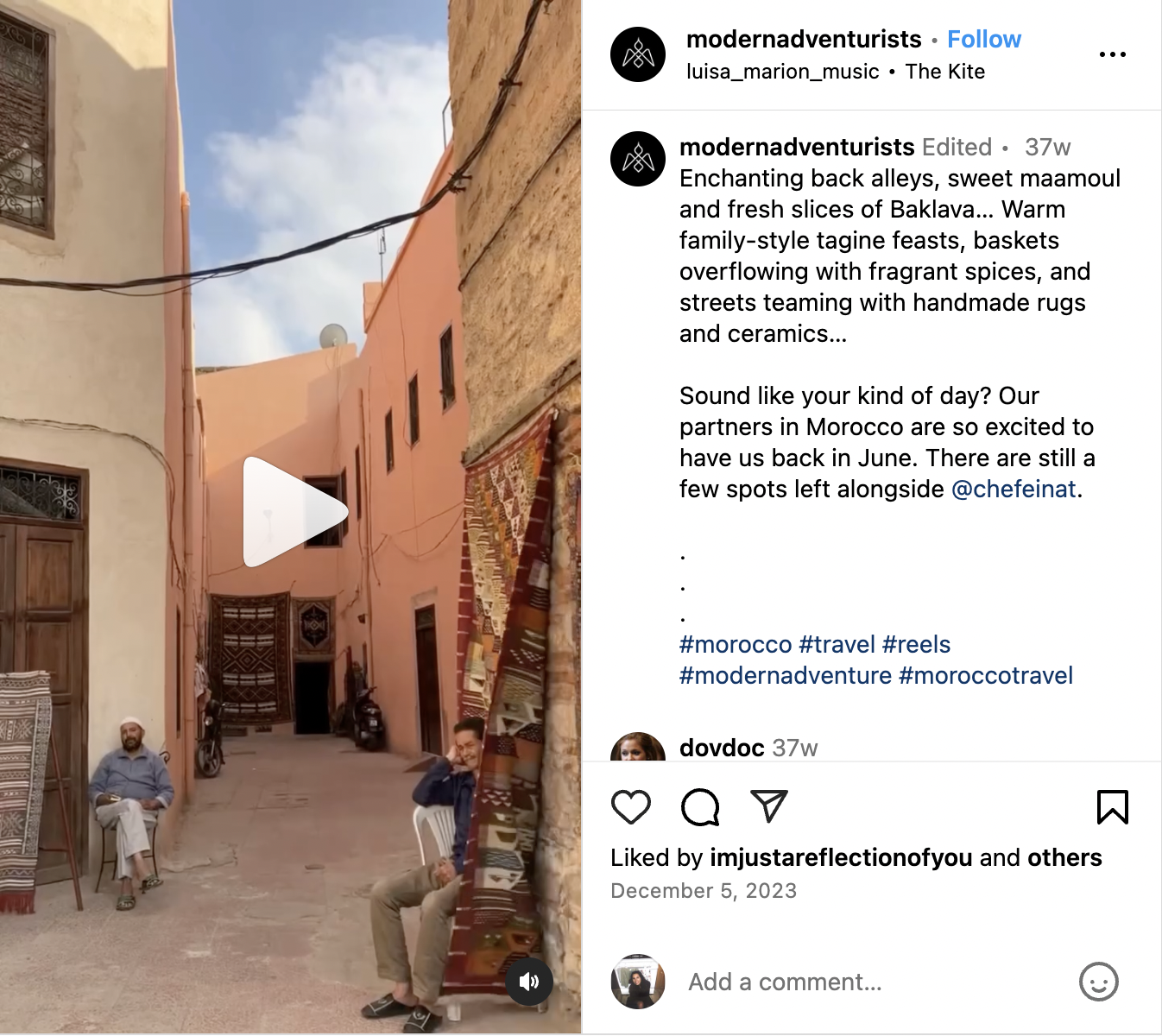The width and height of the screenshot is (1162, 1036).
Task: Click modernadventurists avatar beside the caption
Action: [638, 159]
